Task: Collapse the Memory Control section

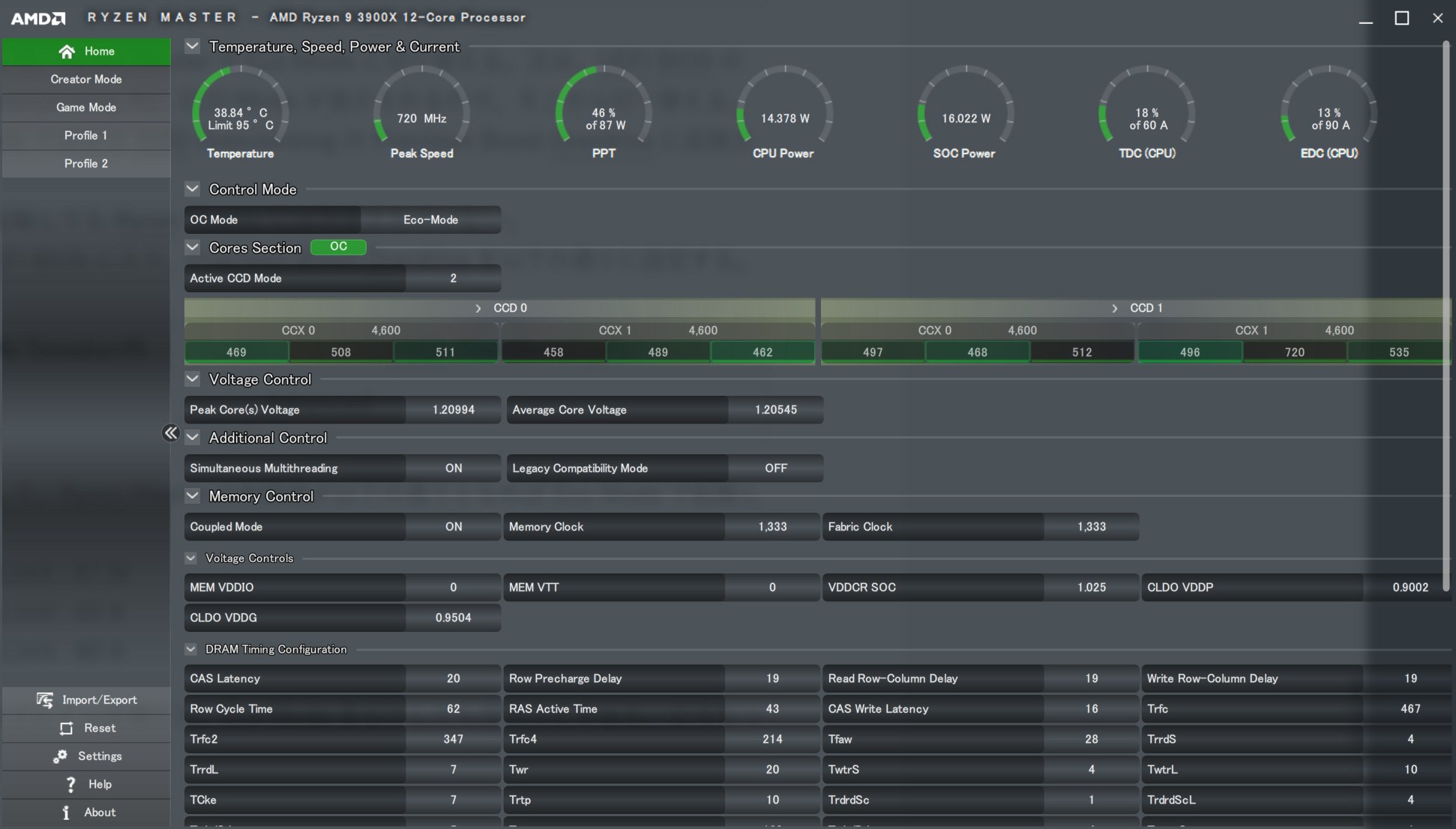Action: [x=193, y=496]
